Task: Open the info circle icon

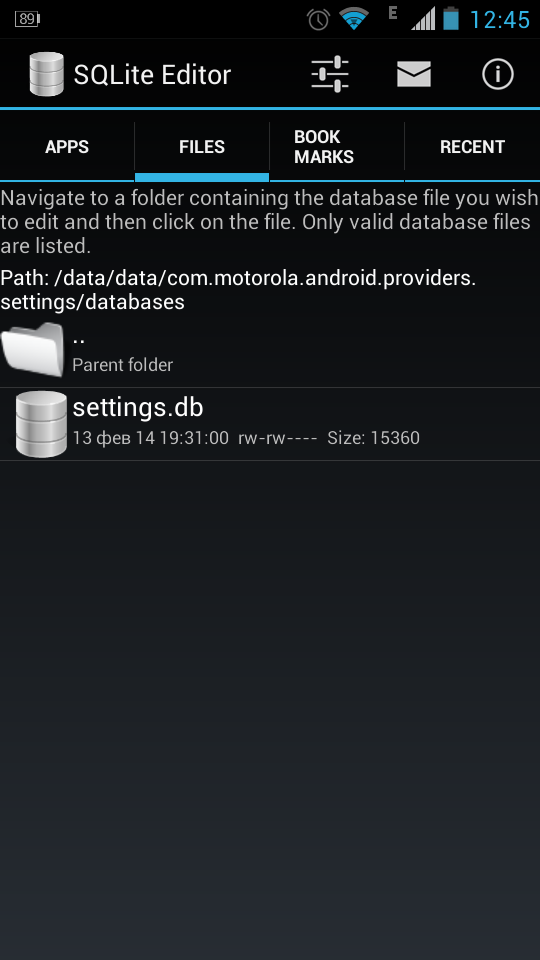Action: [x=498, y=75]
